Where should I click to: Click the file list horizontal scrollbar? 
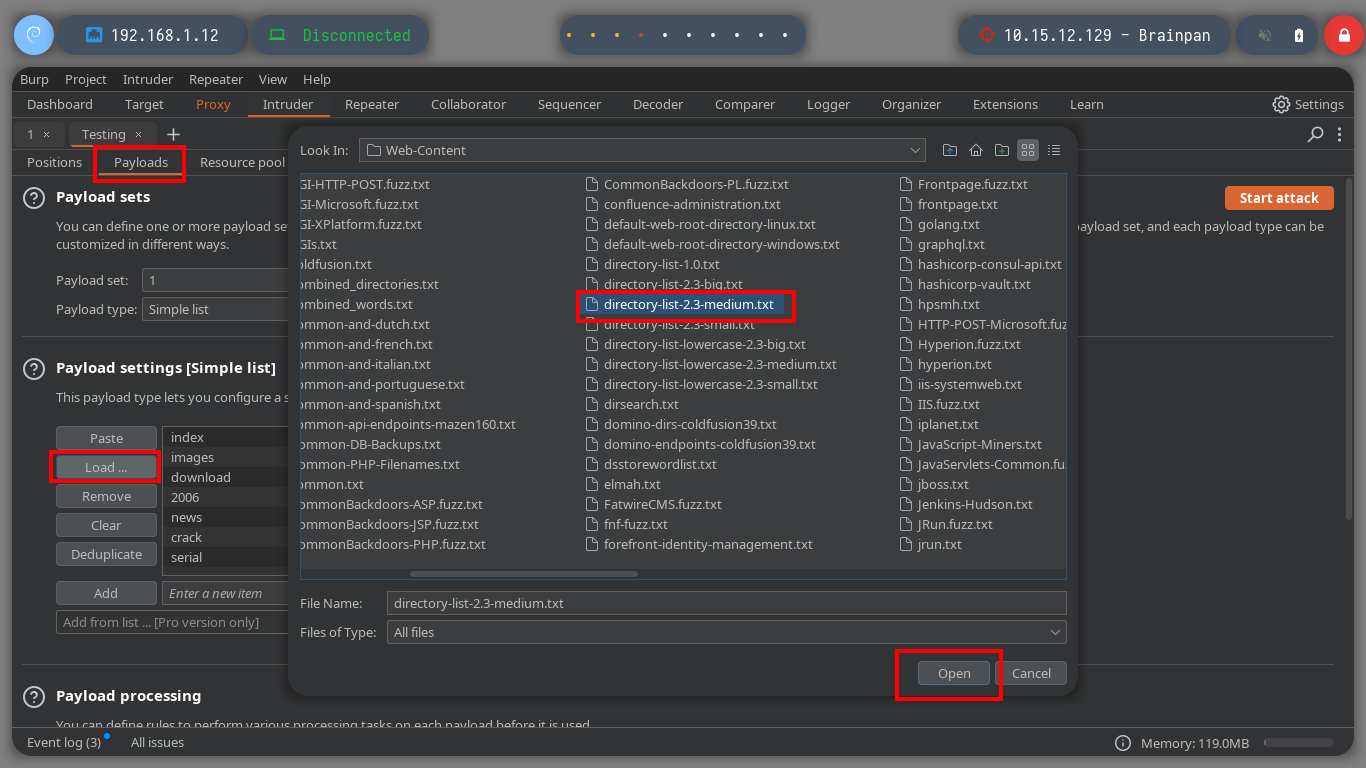524,574
